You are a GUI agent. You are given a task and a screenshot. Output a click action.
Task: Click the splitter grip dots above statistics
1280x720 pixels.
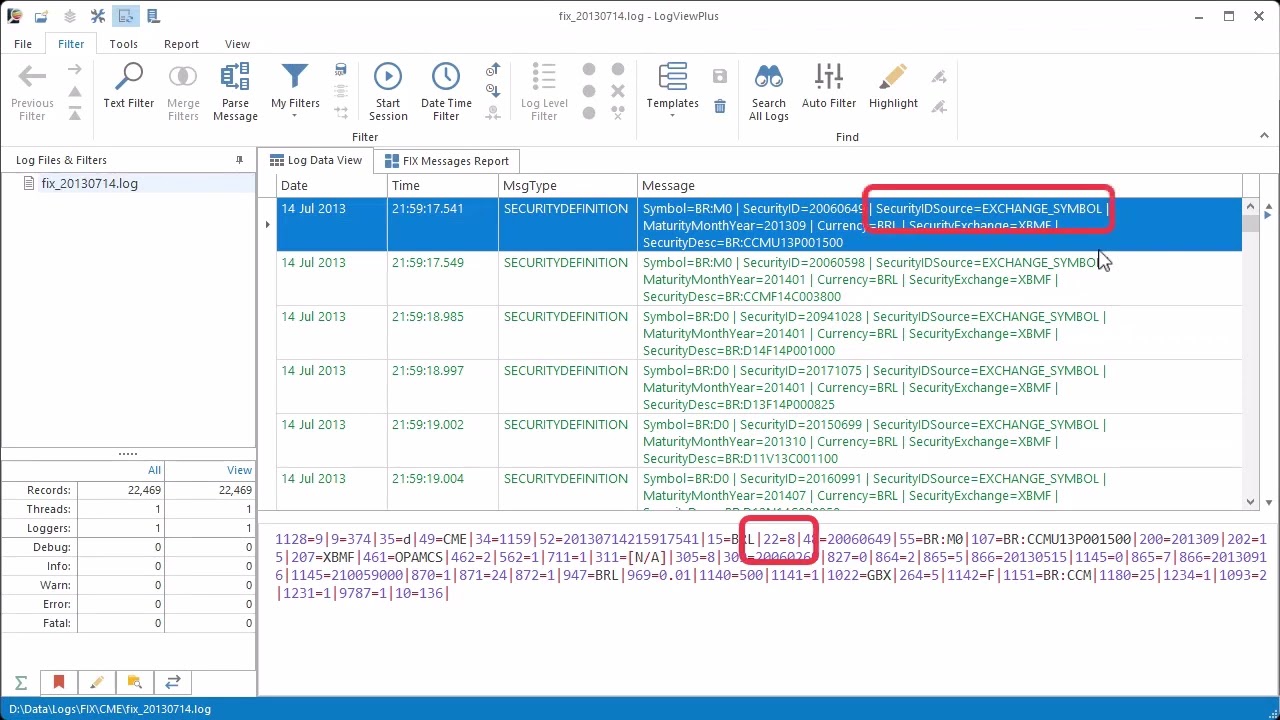click(128, 454)
